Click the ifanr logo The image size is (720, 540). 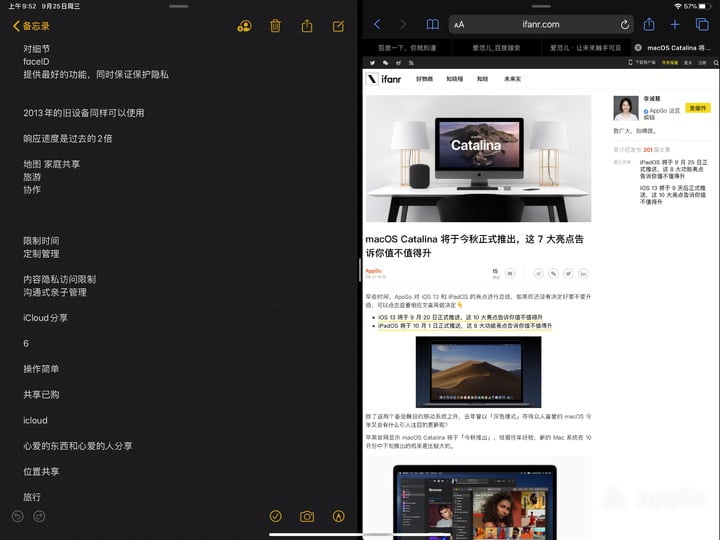coord(384,79)
